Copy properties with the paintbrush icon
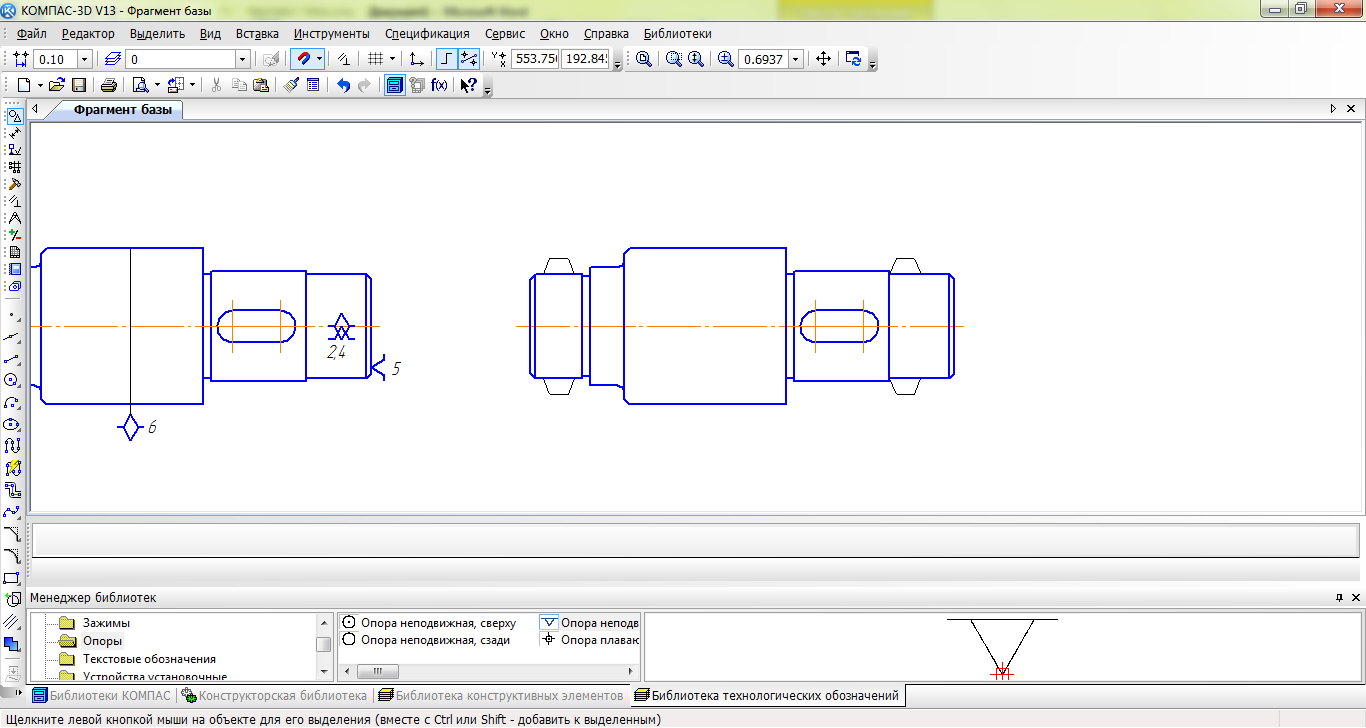1366x728 pixels. [291, 85]
